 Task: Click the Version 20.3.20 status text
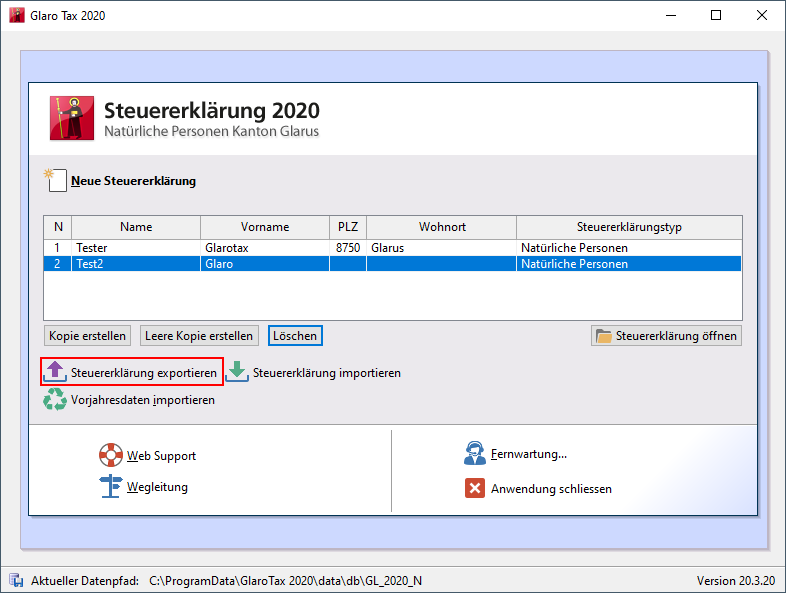click(x=736, y=580)
